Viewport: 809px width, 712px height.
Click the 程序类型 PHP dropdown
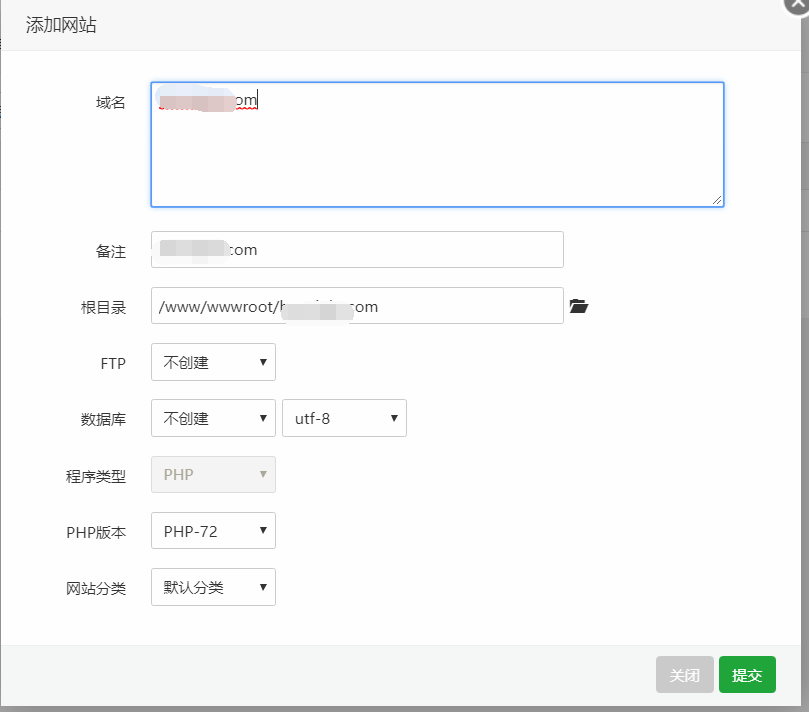[x=213, y=474]
